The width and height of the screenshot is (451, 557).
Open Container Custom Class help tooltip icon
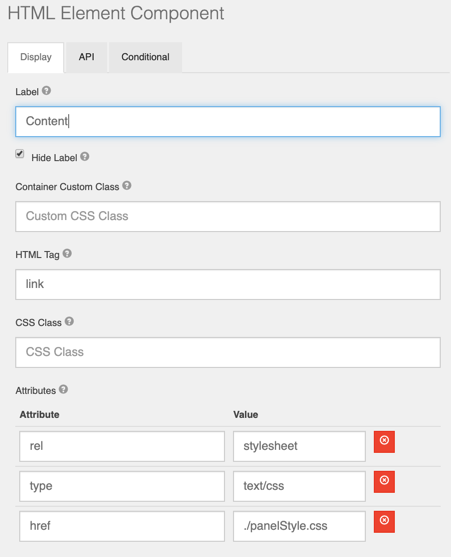pos(127,185)
